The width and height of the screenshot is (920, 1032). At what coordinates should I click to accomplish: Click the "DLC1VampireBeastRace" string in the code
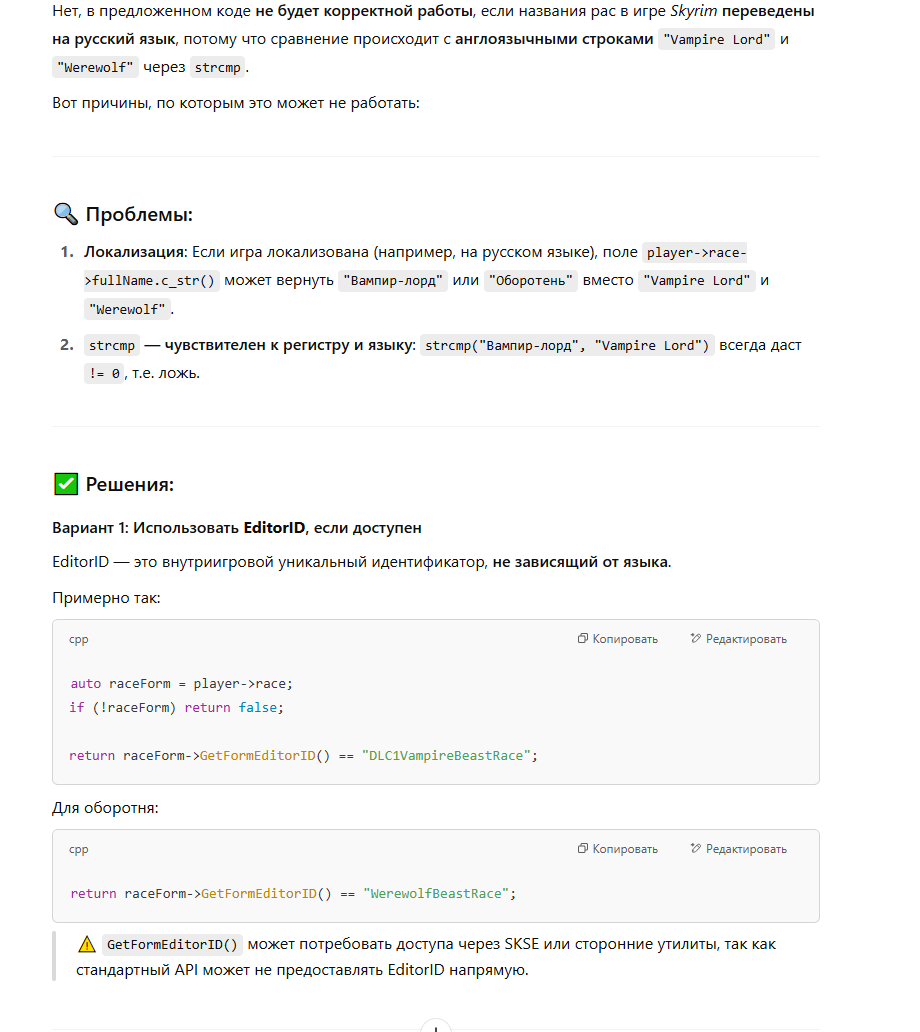447,756
